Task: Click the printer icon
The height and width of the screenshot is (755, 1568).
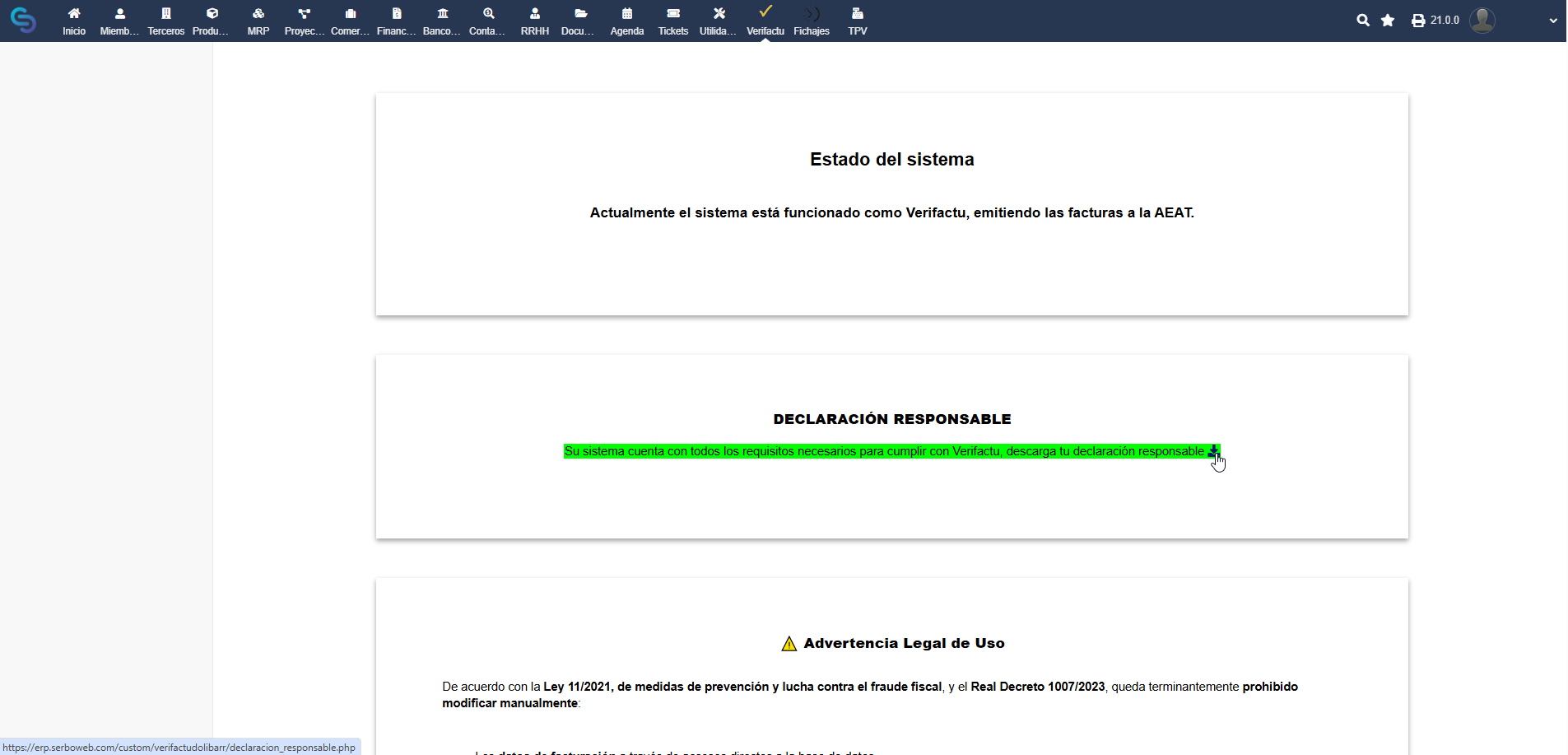Action: (x=1418, y=21)
